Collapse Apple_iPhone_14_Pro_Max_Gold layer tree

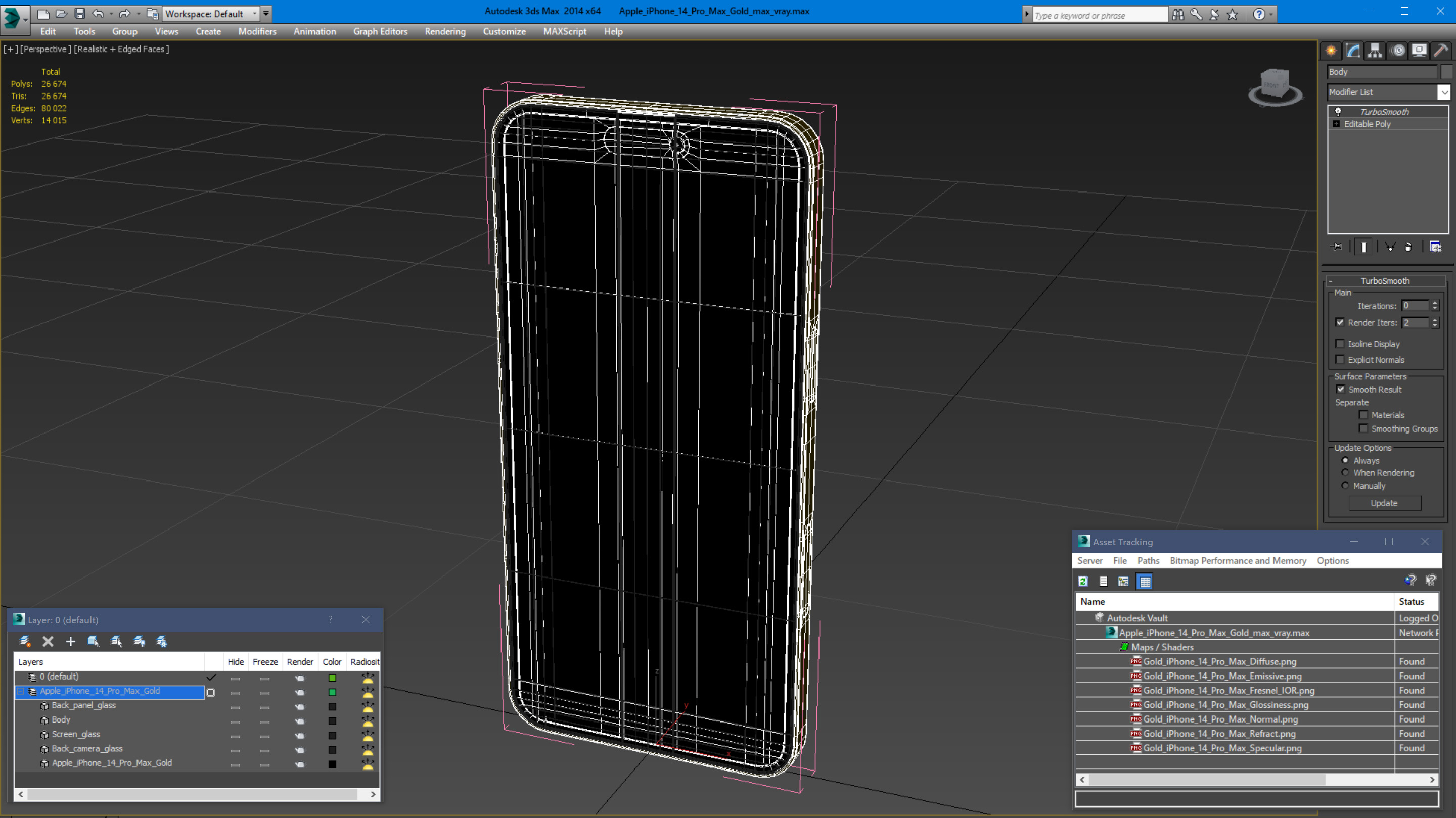pyautogui.click(x=21, y=692)
